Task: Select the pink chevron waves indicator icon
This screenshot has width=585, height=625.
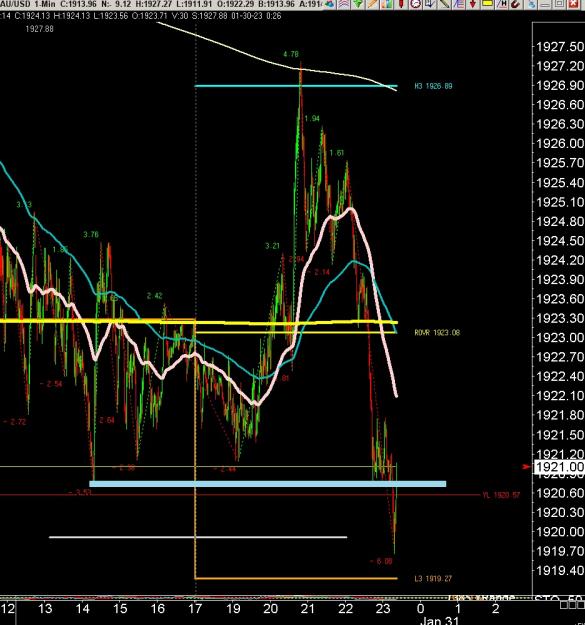Action: (343, 4)
